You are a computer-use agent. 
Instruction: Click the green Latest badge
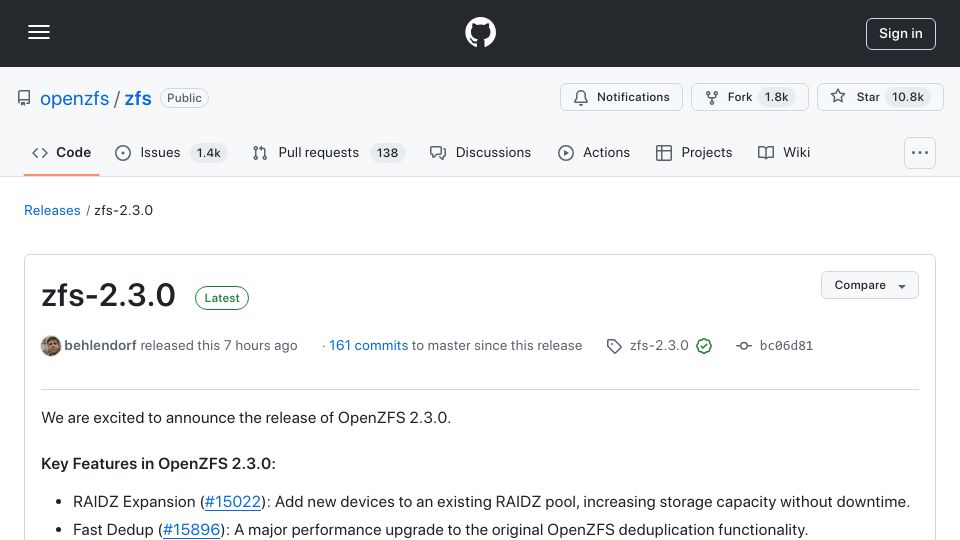tap(222, 298)
